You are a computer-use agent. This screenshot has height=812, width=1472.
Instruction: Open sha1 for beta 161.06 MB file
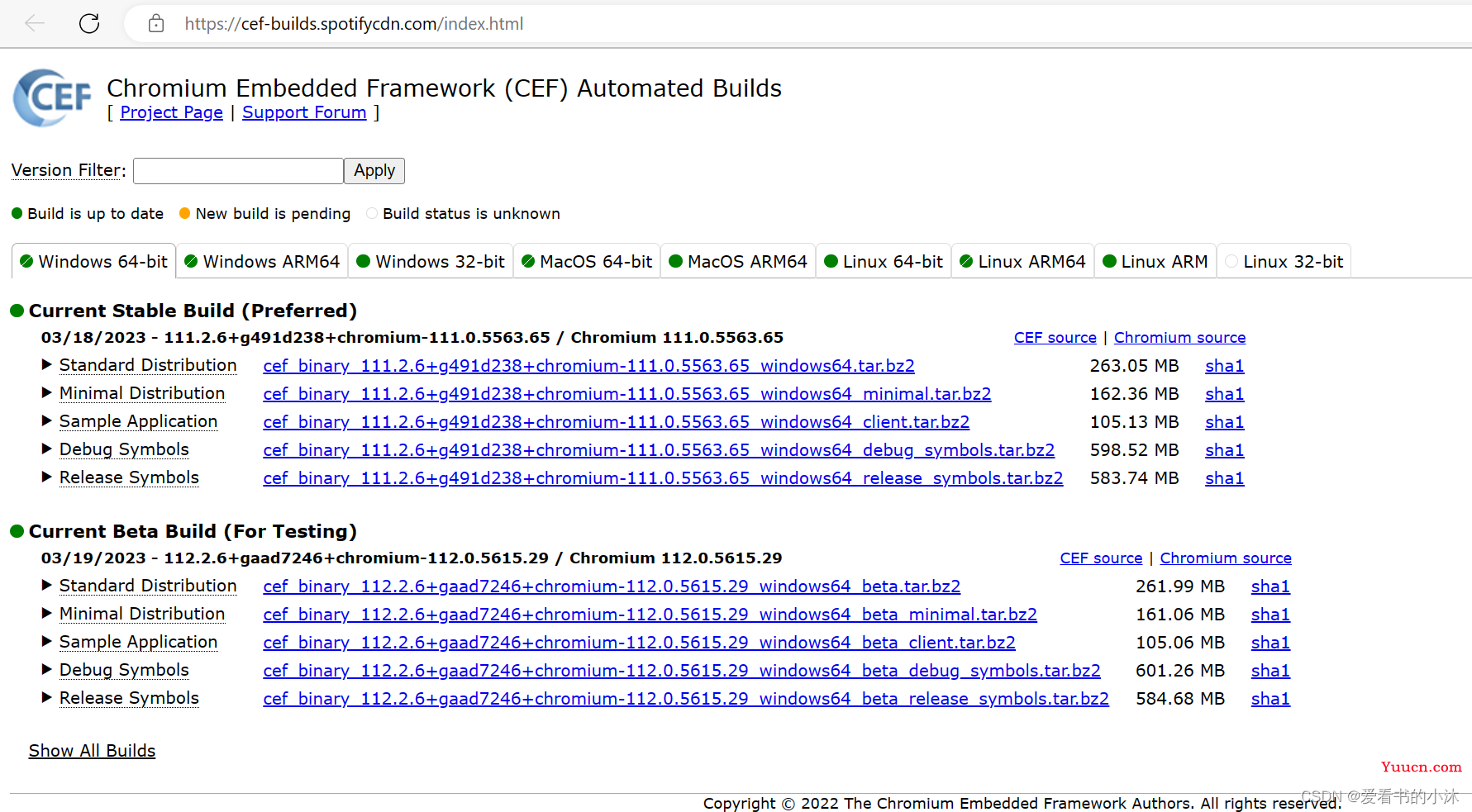pos(1270,615)
